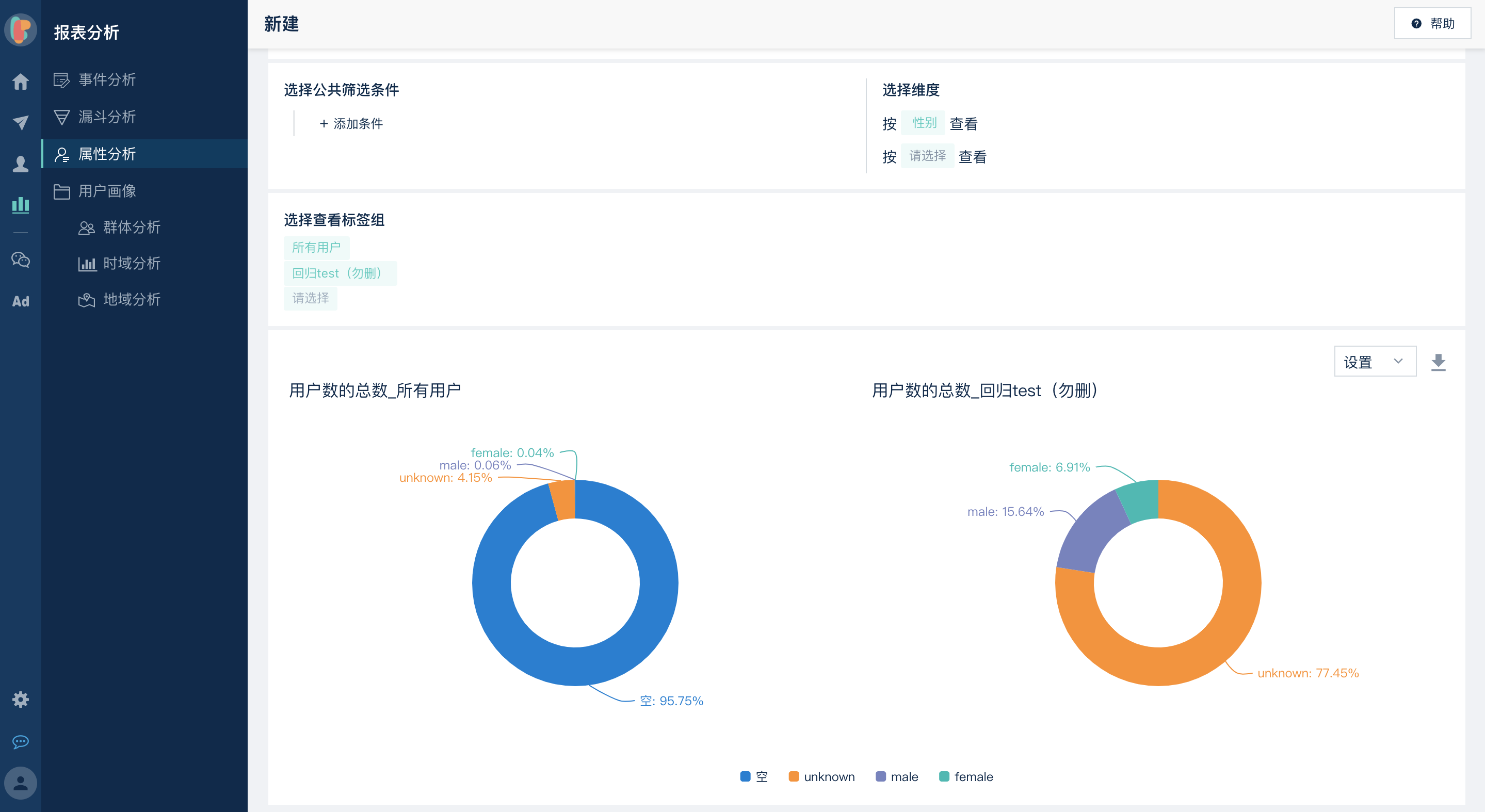
Task: Click the male legend color swatch
Action: point(880,777)
